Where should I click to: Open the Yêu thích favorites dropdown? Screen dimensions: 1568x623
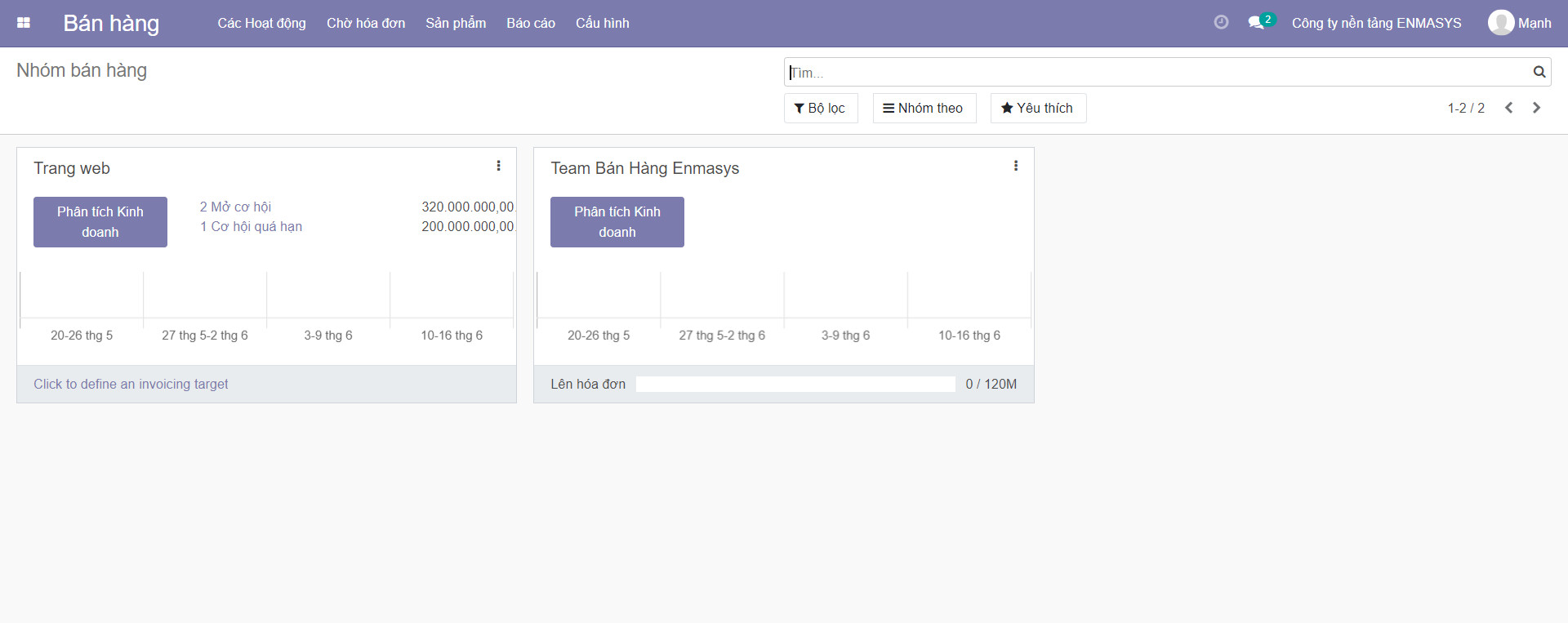point(1037,108)
